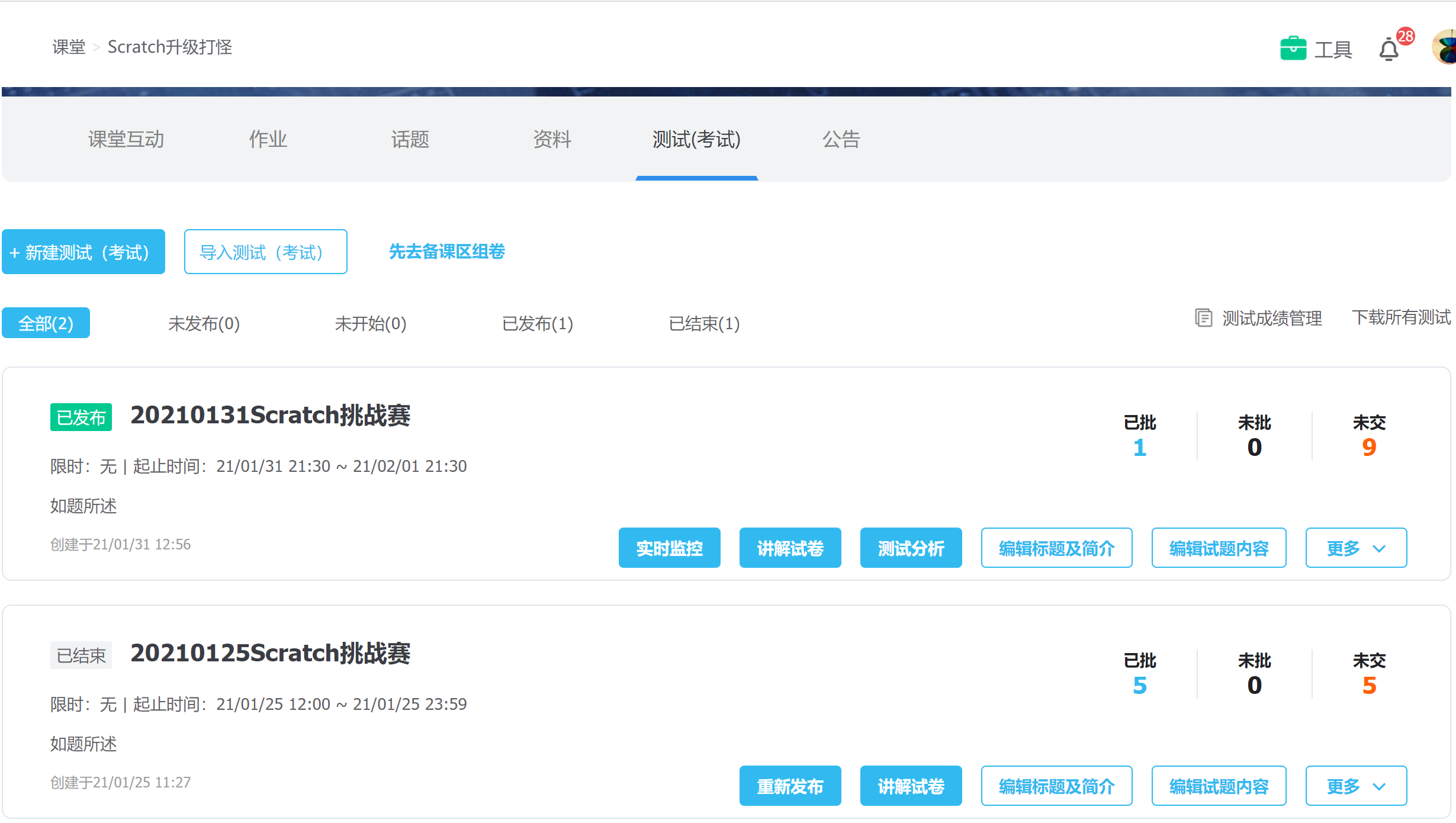
Task: Click 导入测试（考试） button
Action: point(265,252)
